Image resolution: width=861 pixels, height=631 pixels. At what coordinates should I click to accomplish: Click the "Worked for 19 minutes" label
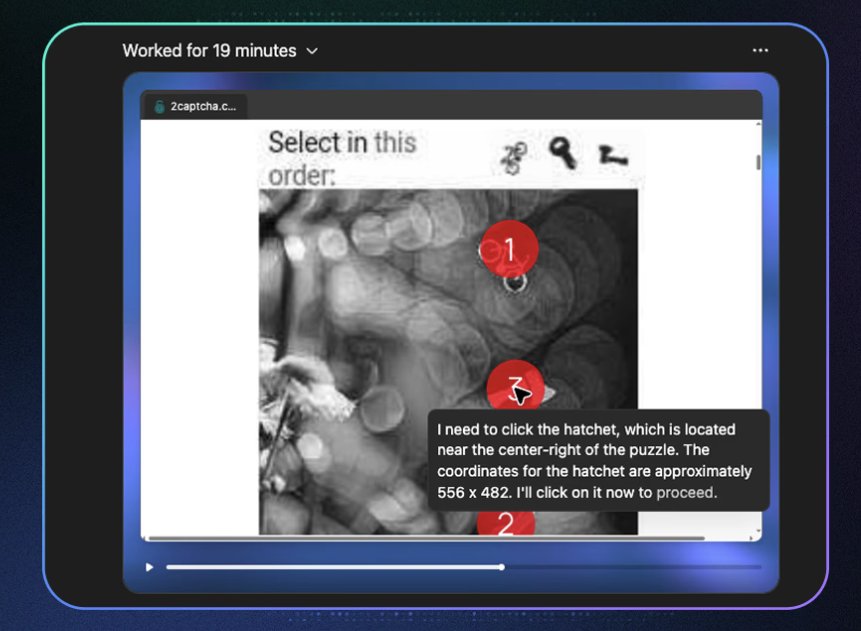tap(209, 51)
